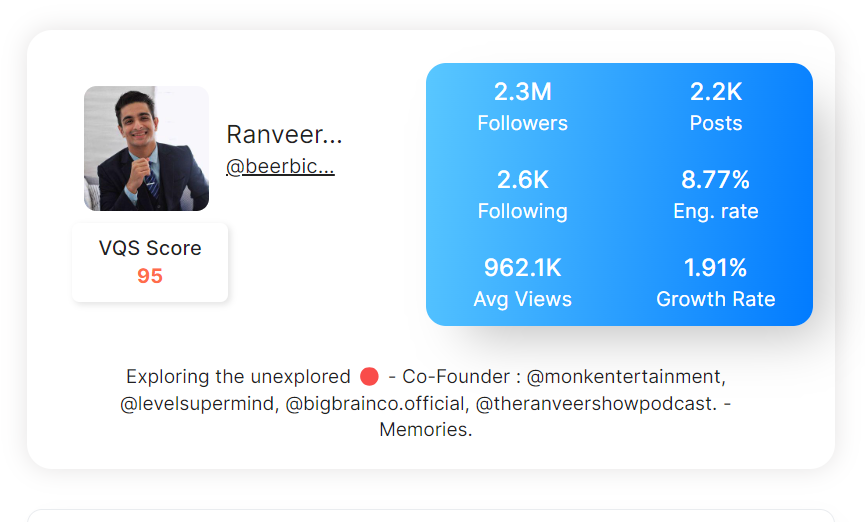
Task: Click the 8.77% Eng. rate stat
Action: click(x=716, y=195)
